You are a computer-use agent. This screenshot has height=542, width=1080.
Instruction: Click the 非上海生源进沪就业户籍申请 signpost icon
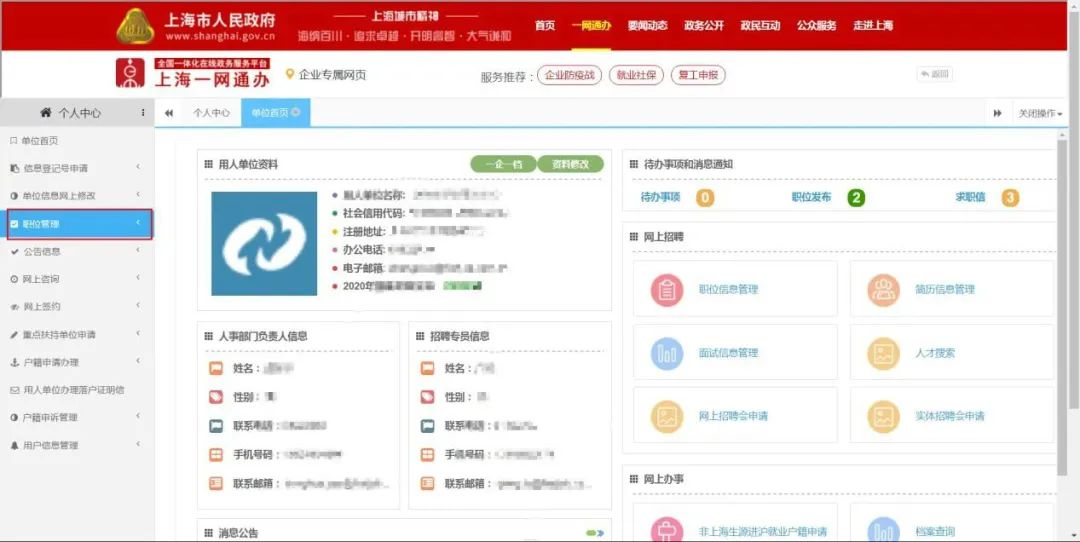(x=667, y=530)
